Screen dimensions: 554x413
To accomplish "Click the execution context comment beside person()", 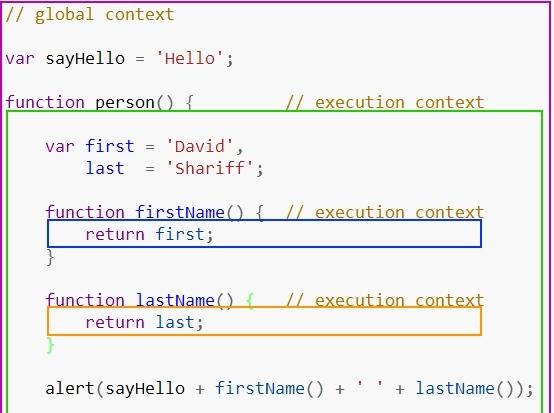I will pos(385,103).
